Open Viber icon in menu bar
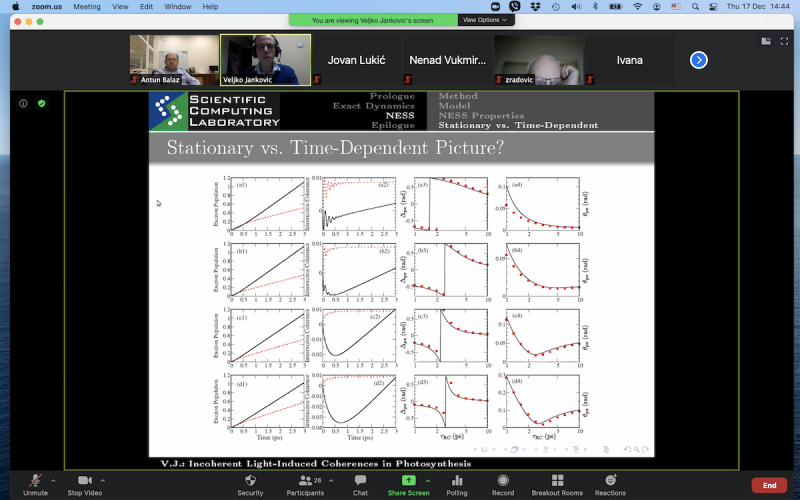This screenshot has height=500, width=800. tap(515, 7)
